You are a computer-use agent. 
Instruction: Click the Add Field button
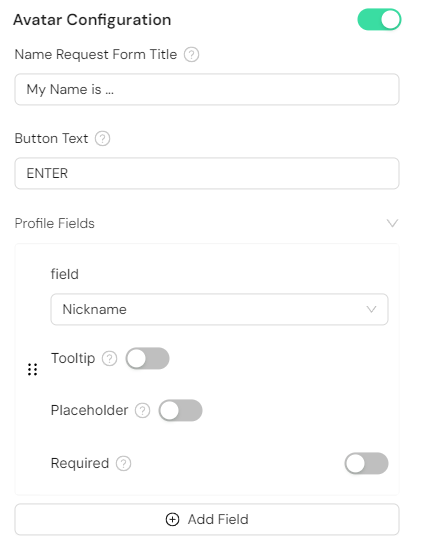pyautogui.click(x=207, y=519)
